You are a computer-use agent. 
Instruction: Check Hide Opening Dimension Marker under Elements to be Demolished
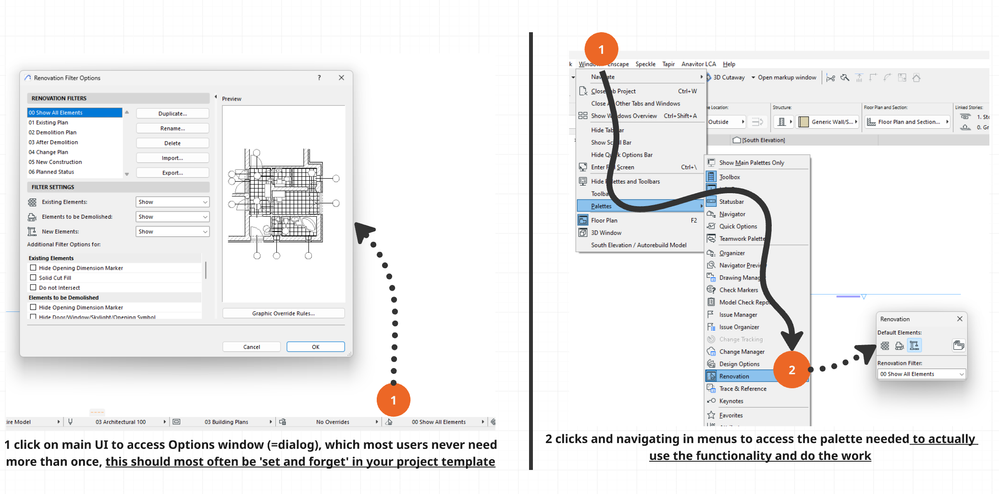click(33, 307)
